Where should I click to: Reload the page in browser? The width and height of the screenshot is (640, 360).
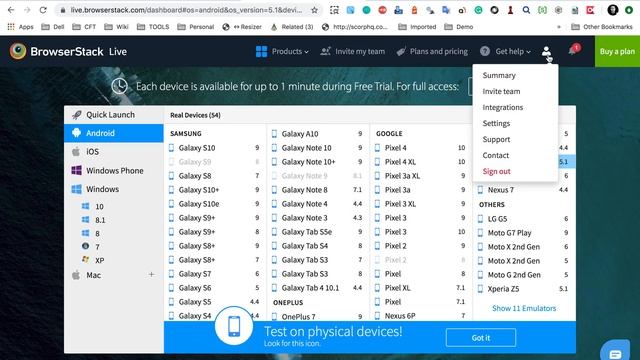coord(43,10)
